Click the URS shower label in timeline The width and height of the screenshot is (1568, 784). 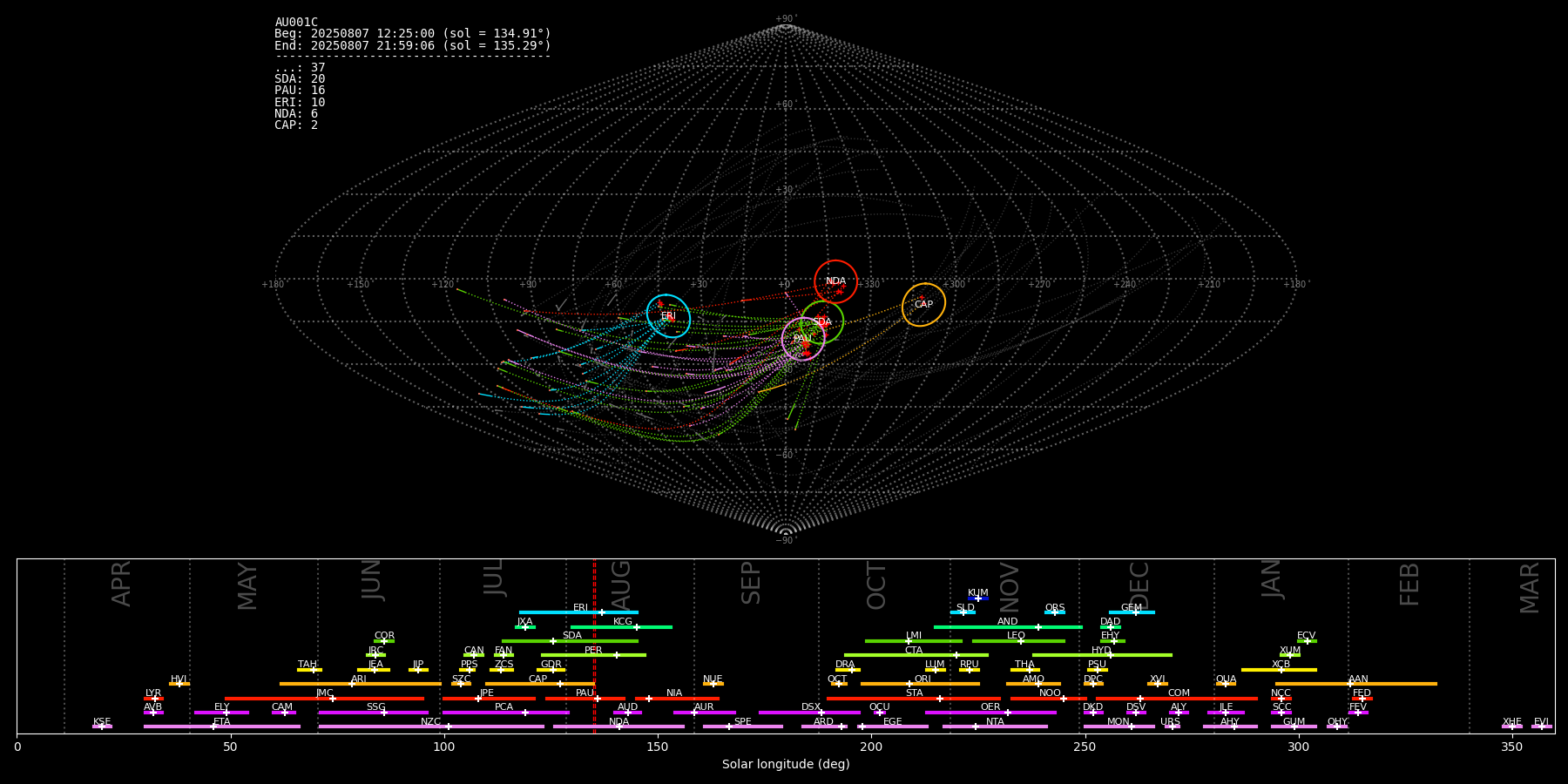click(x=1171, y=722)
